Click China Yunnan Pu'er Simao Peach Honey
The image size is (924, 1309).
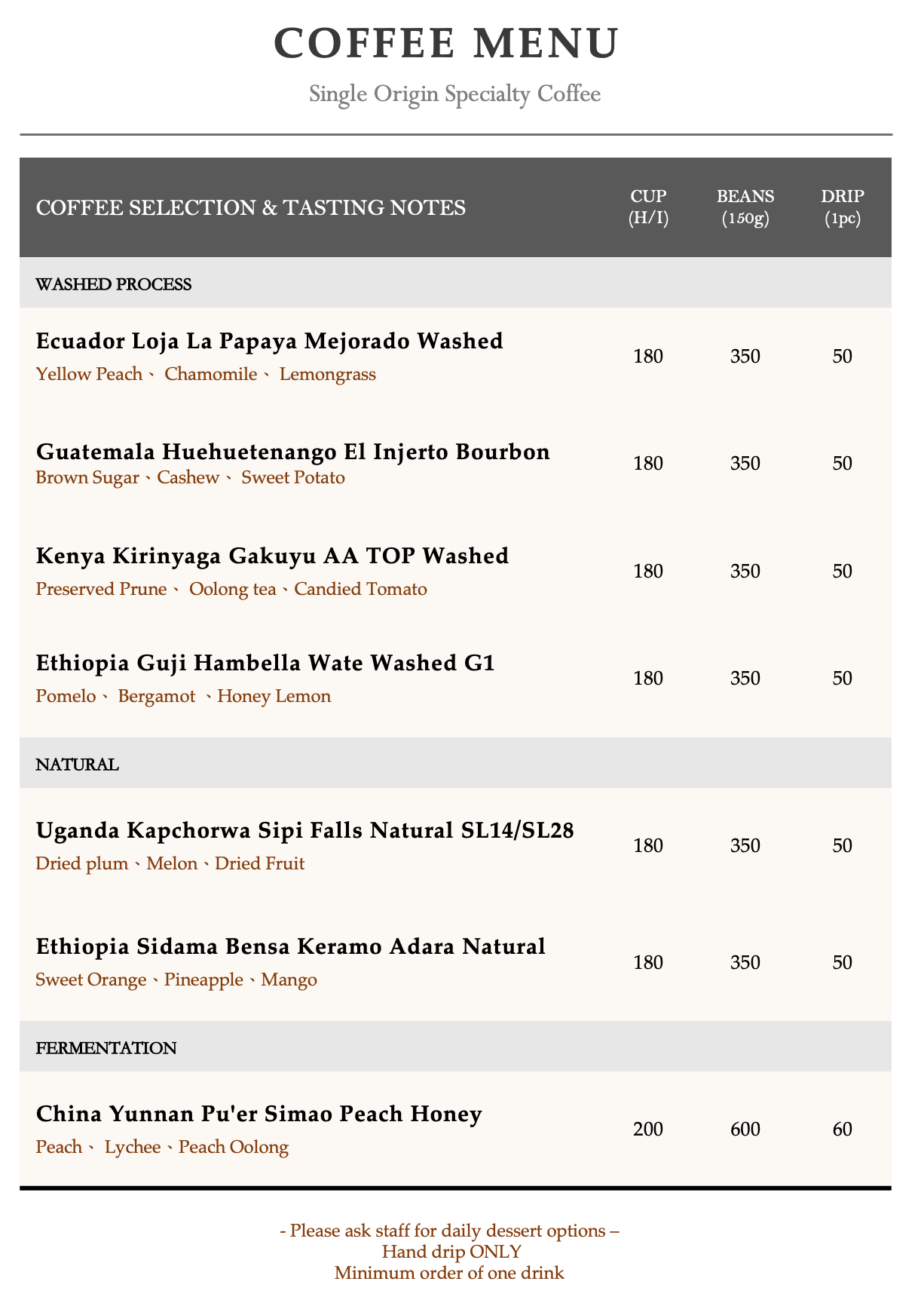click(x=259, y=1114)
